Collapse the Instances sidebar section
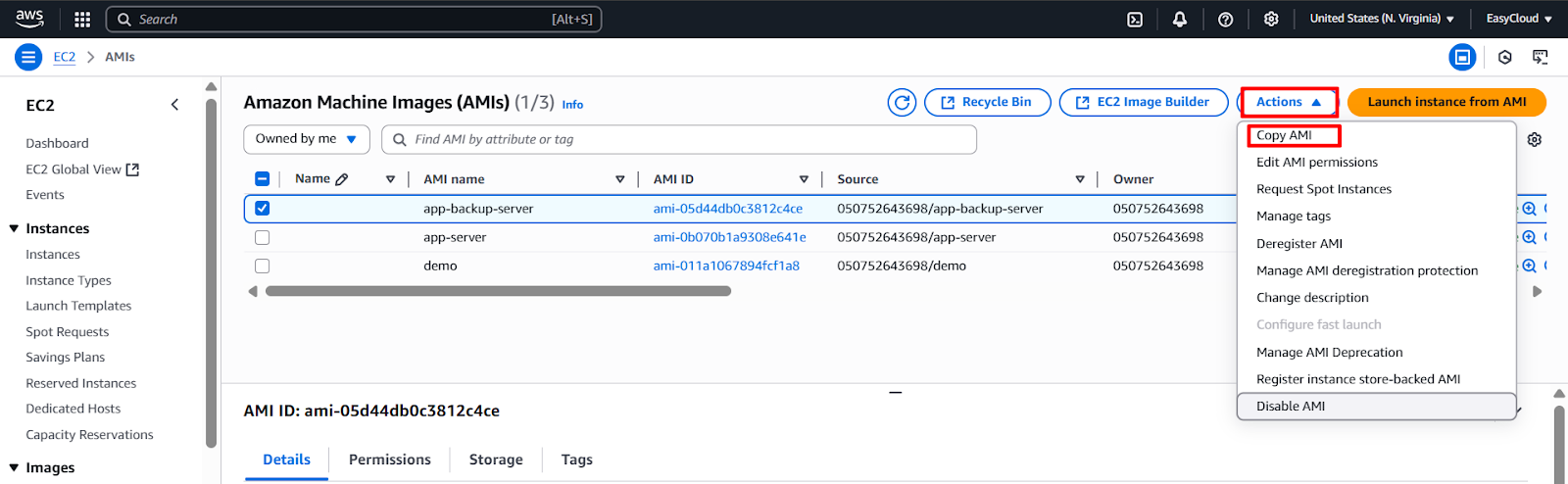Viewport: 1568px width, 484px height. pos(14,228)
